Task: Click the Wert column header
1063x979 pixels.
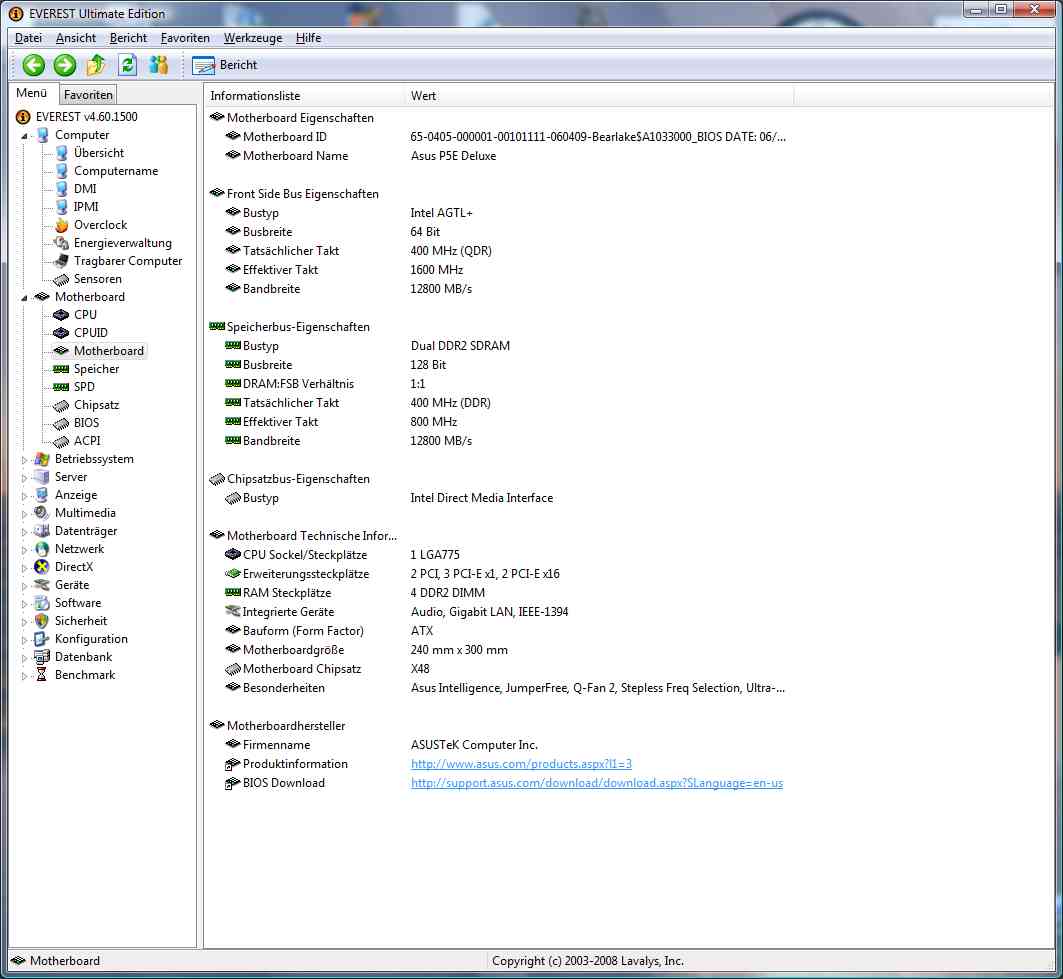Action: (599, 96)
